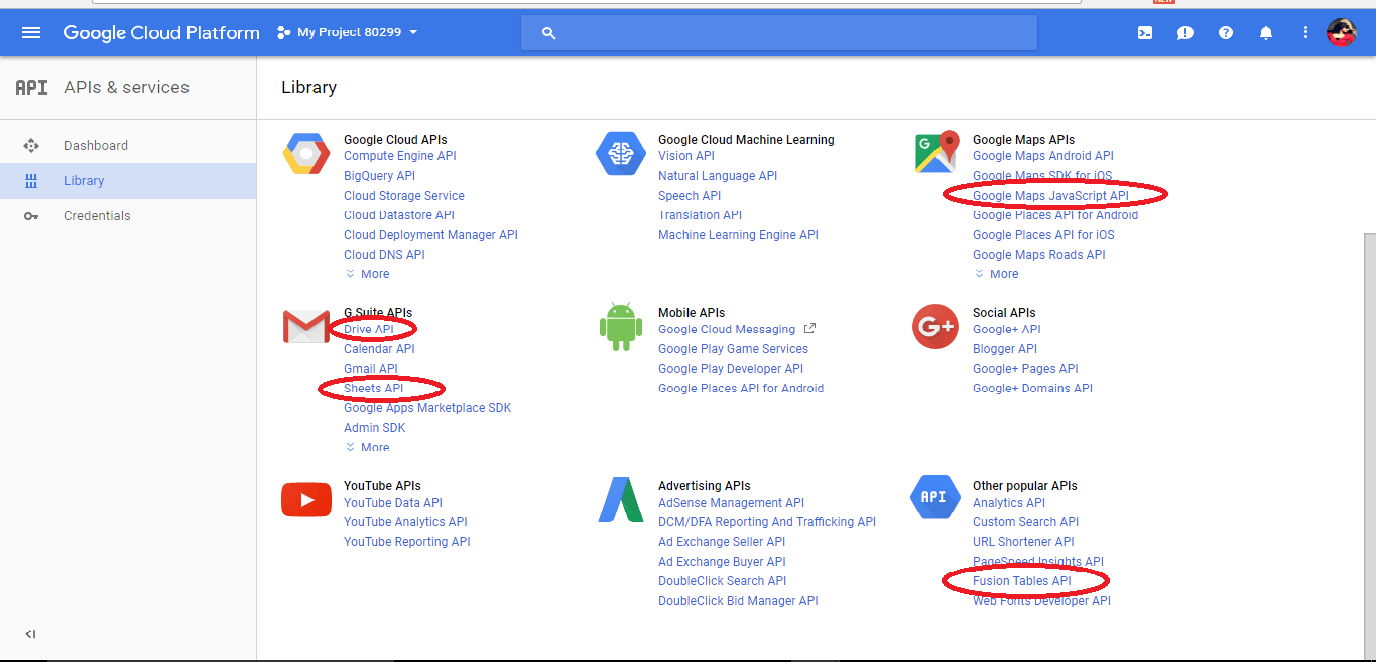Open Analytics API link
Viewport: 1376px width, 662px height.
pos(1009,503)
